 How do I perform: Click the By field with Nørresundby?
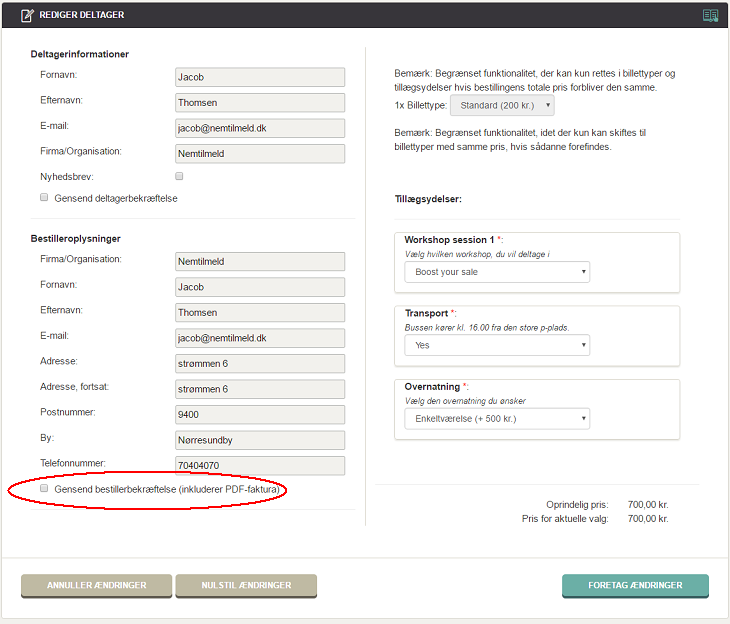pos(259,440)
